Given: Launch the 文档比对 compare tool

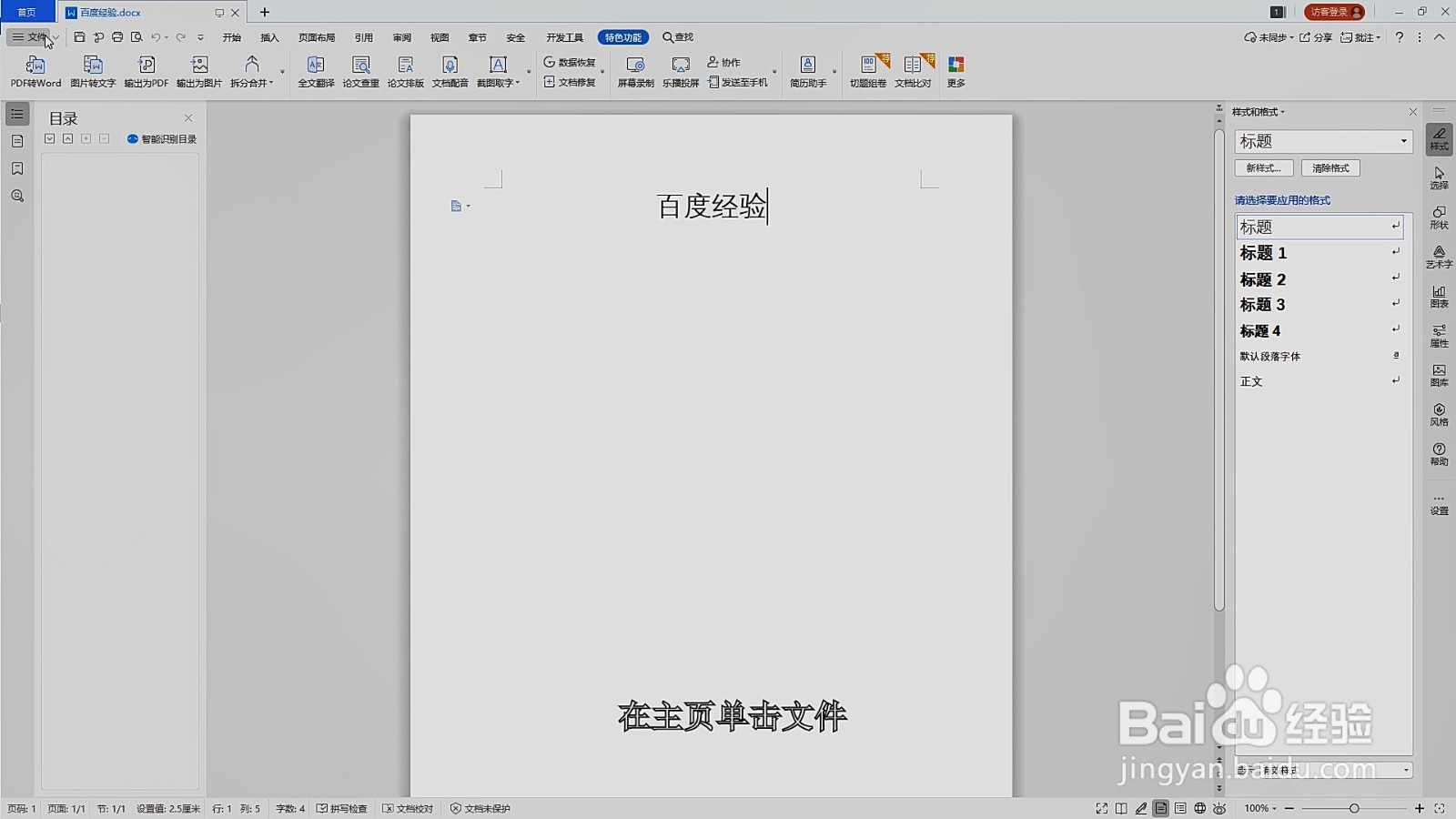Looking at the screenshot, I should coord(913,72).
